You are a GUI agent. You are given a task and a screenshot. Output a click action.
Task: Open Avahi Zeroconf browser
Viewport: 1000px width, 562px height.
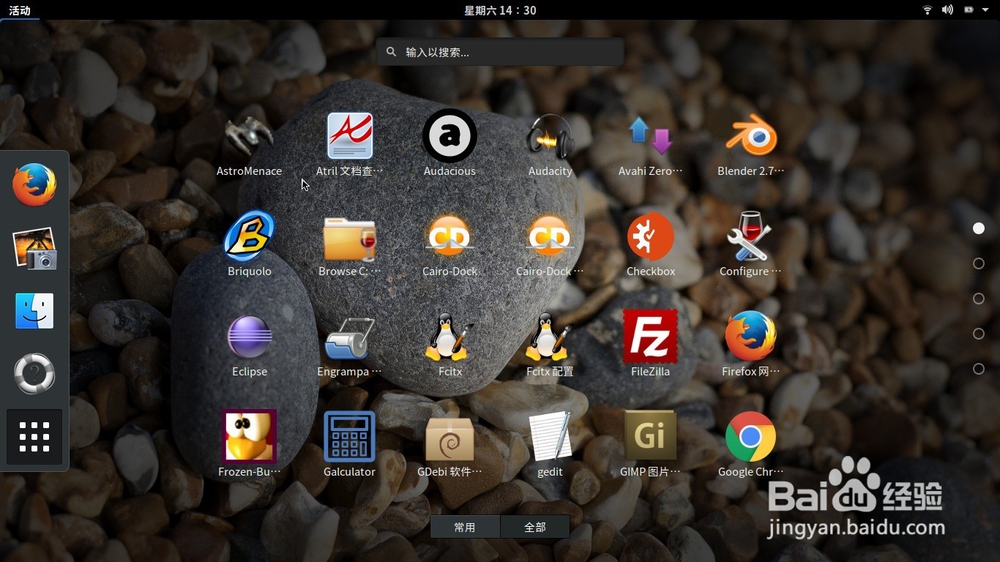[x=650, y=144]
